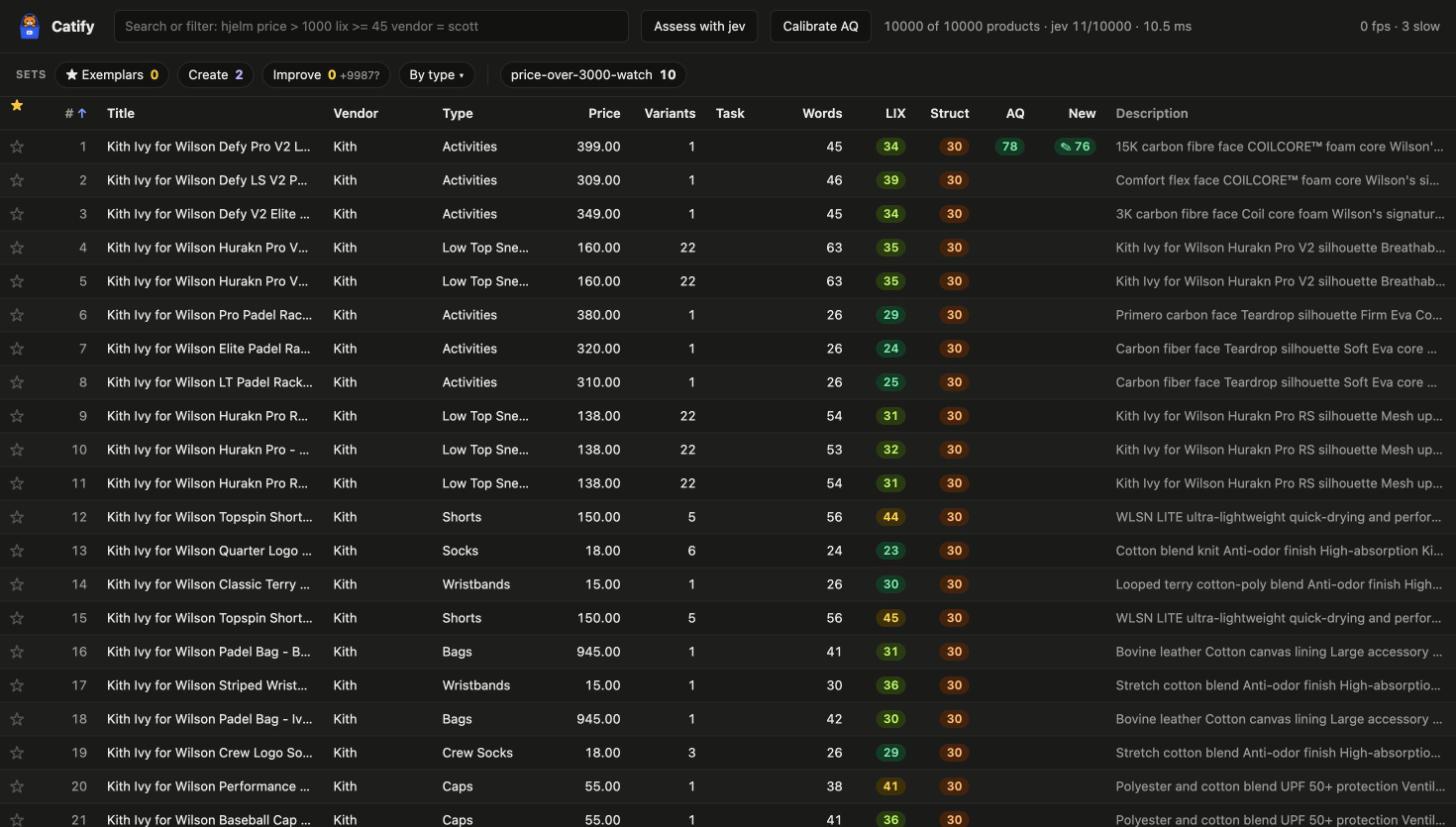Sort by the Title column header
This screenshot has height=827, width=1456.
120,114
